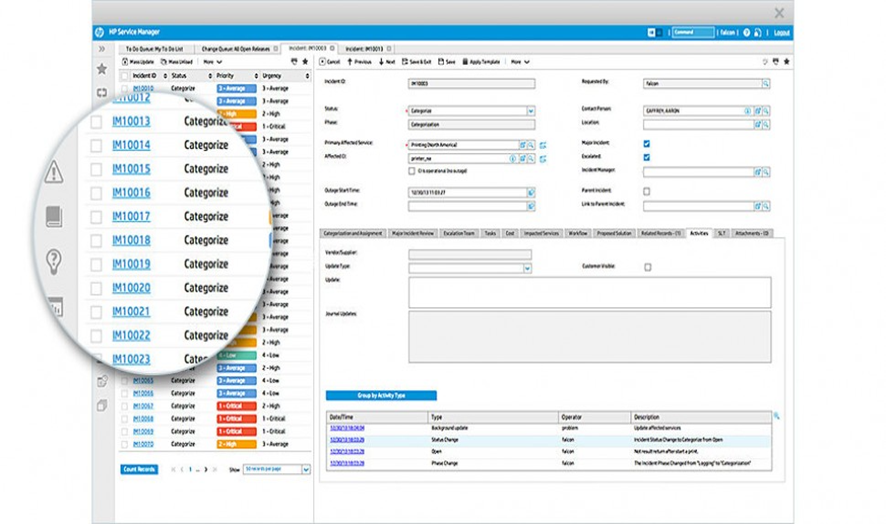Open the More menu in the list toolbar
The image size is (886, 524).
(212, 62)
